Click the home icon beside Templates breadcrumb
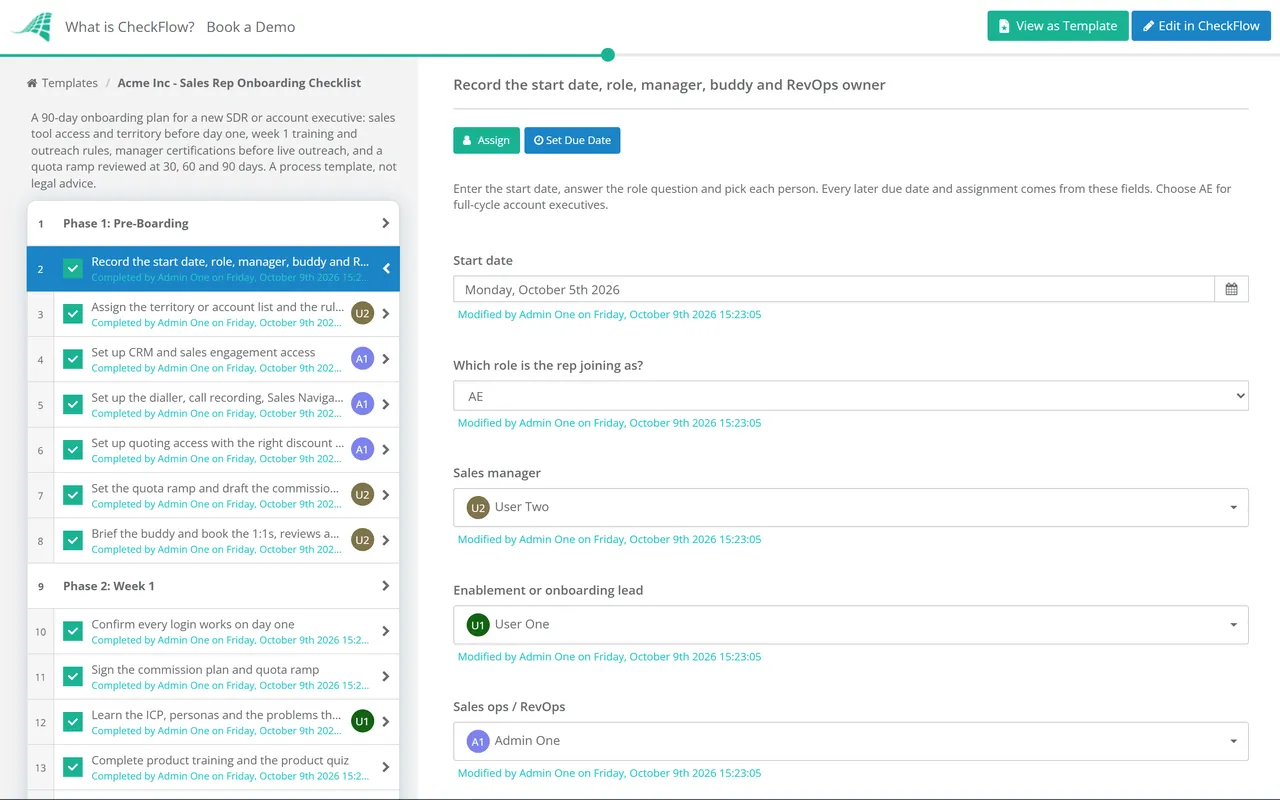Screen dimensions: 1280x800 tap(32, 83)
